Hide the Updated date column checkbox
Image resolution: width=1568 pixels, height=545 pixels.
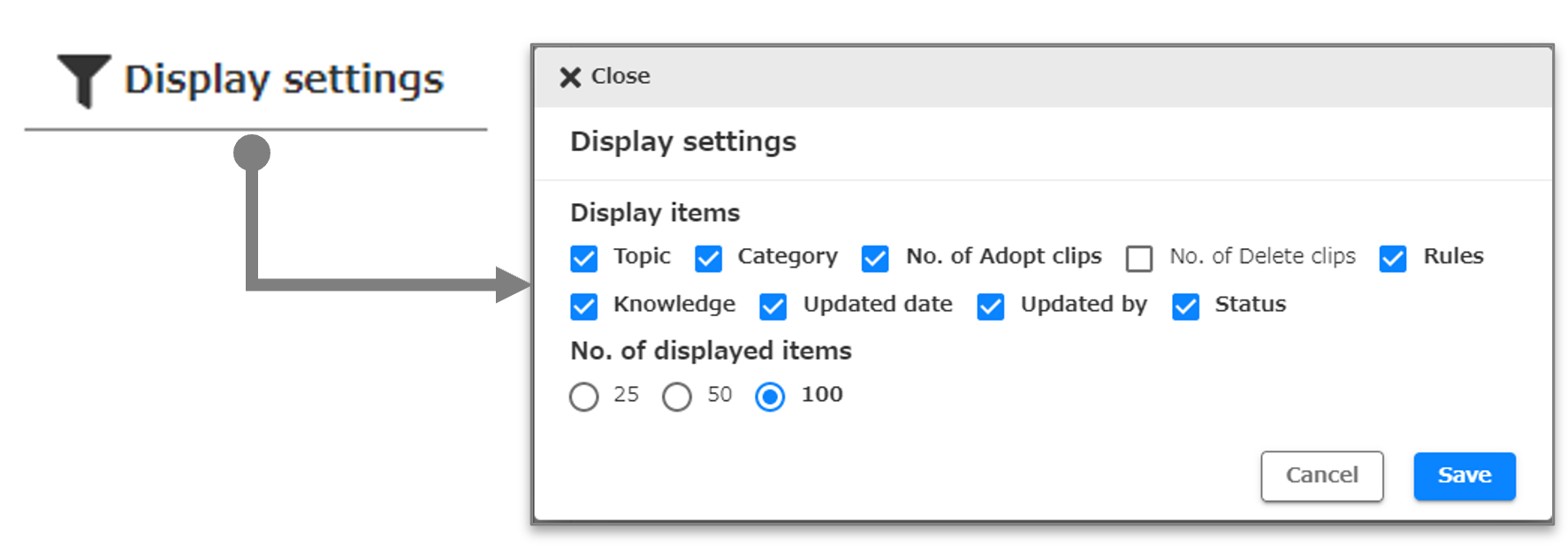[773, 307]
